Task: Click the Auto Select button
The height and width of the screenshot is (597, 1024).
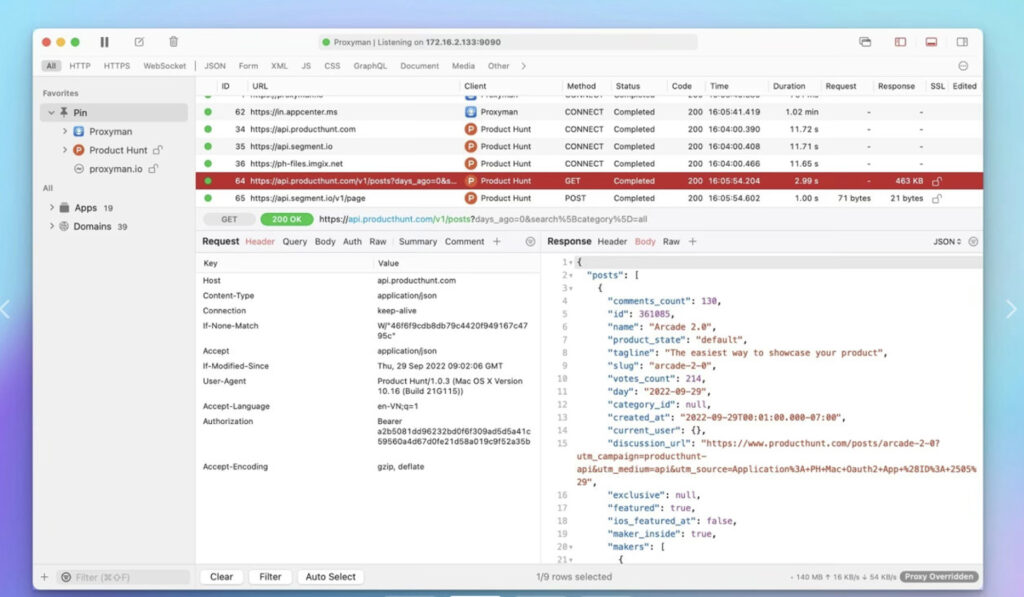Action: pyautogui.click(x=330, y=577)
